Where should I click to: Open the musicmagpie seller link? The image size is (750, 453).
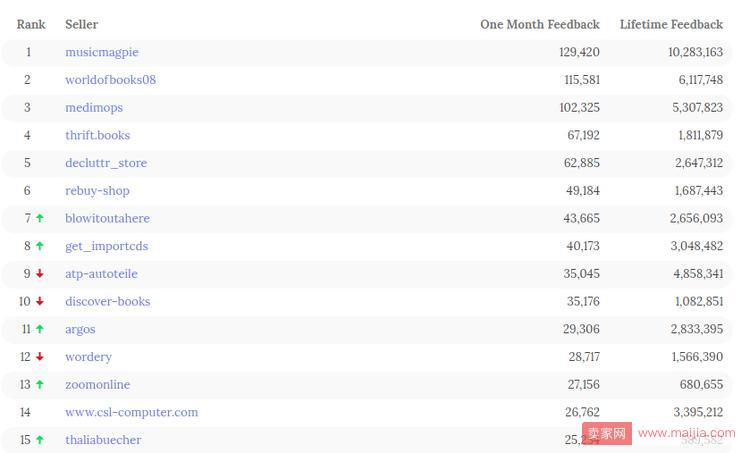(102, 52)
